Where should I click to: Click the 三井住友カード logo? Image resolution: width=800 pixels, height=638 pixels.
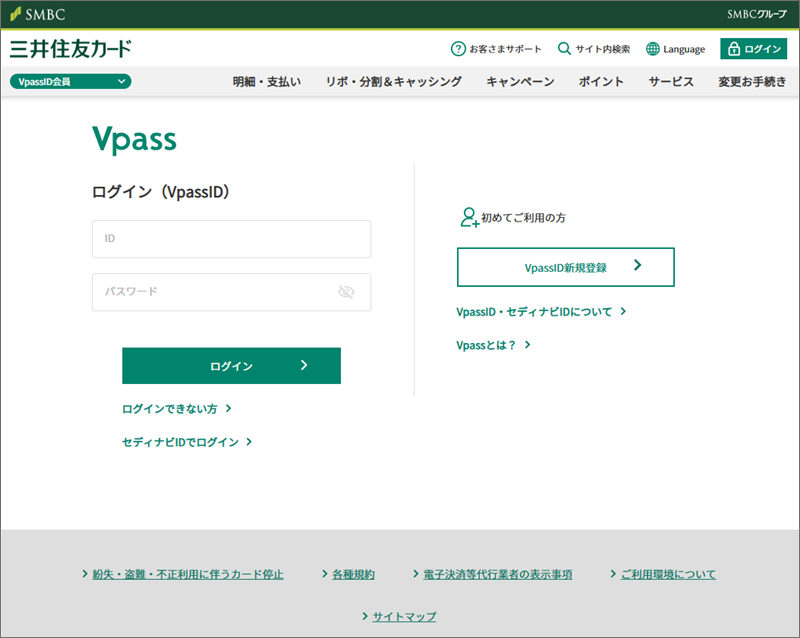70,49
